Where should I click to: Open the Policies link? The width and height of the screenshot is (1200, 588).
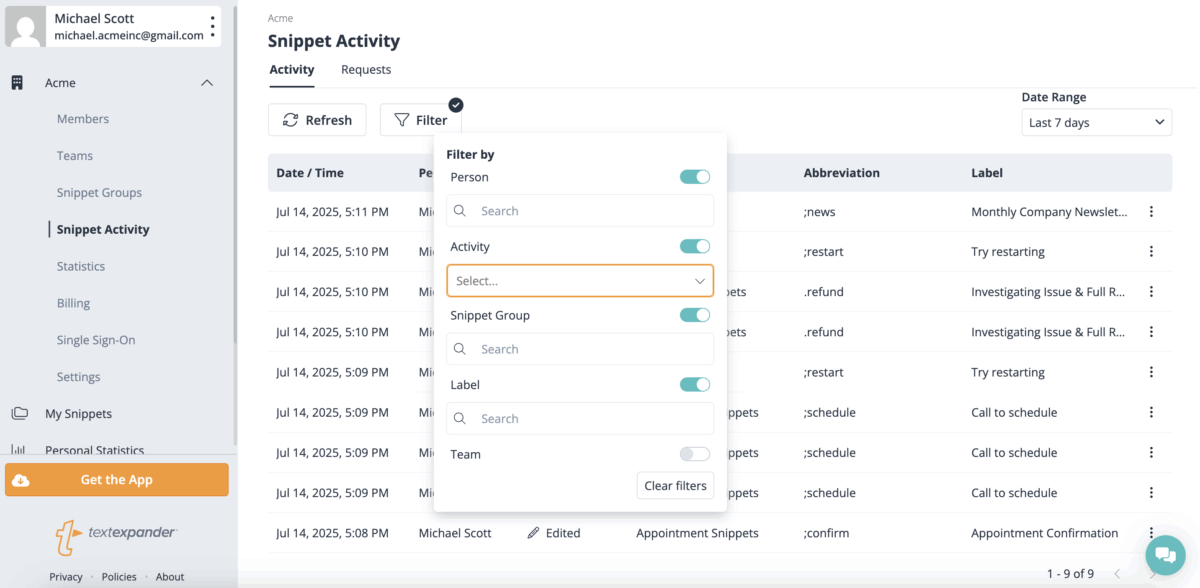[x=119, y=577]
